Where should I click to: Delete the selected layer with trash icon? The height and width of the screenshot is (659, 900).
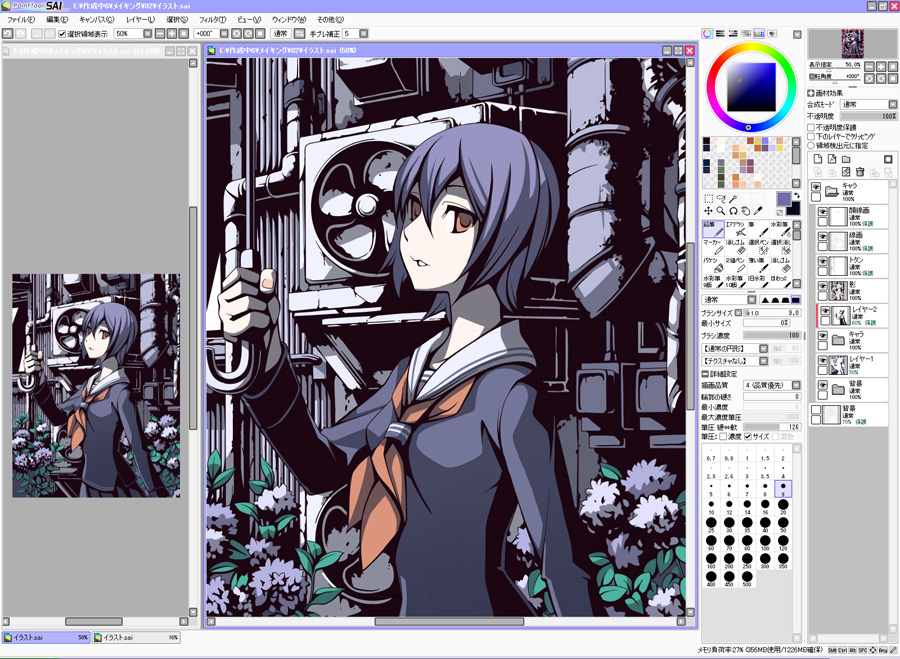(x=860, y=172)
